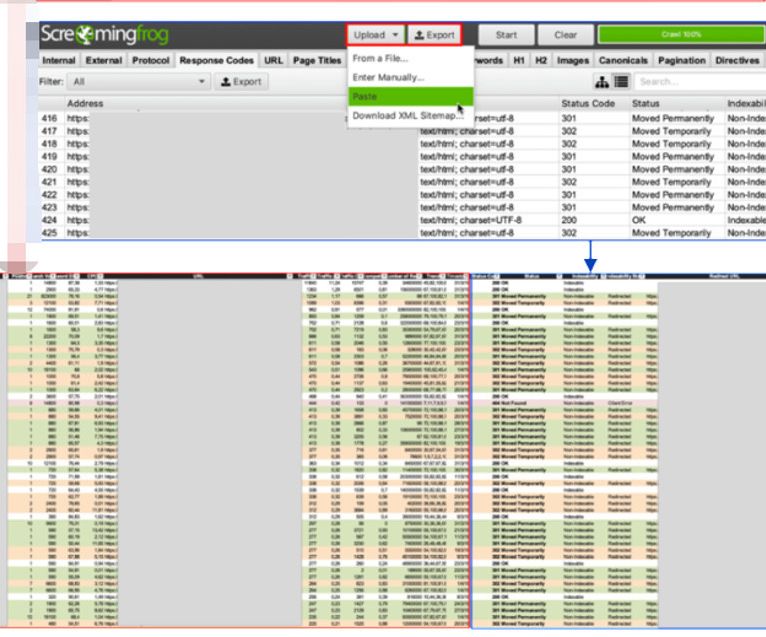Select 'From a File...' menu option
The image size is (766, 637).
tap(375, 59)
